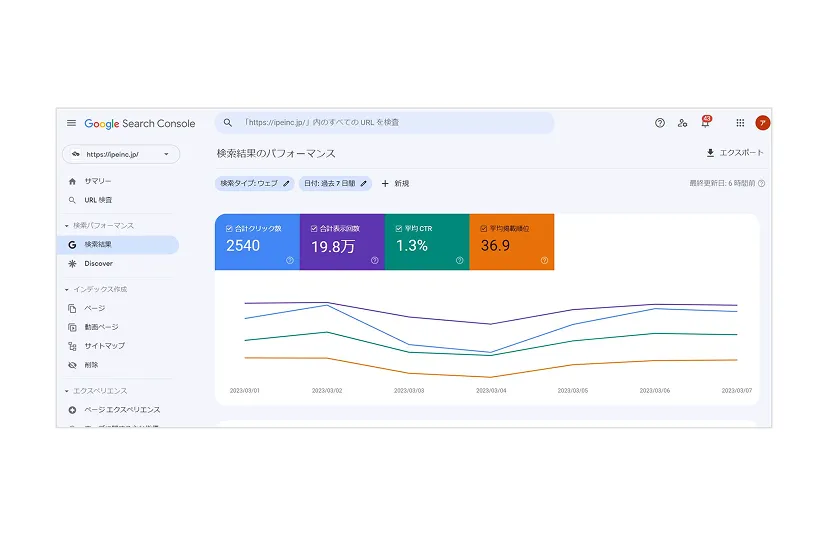Click help icon on 合計クリック数 card
This screenshot has height=536, width=828.
coord(290,260)
